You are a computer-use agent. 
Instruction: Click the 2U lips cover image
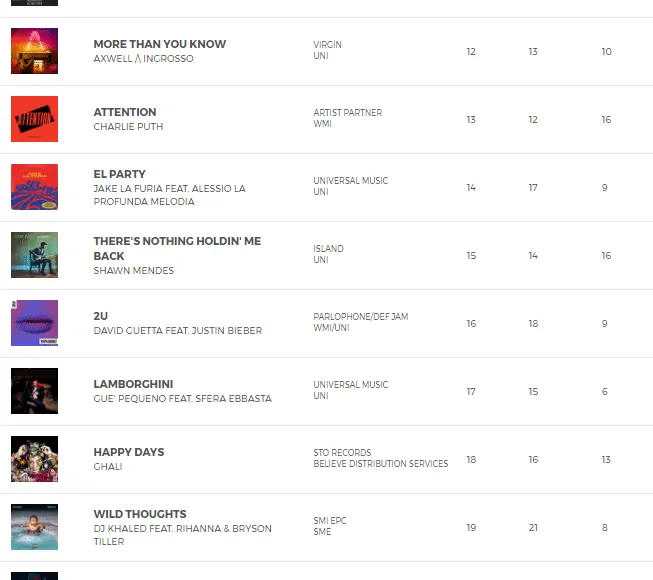coord(34,323)
